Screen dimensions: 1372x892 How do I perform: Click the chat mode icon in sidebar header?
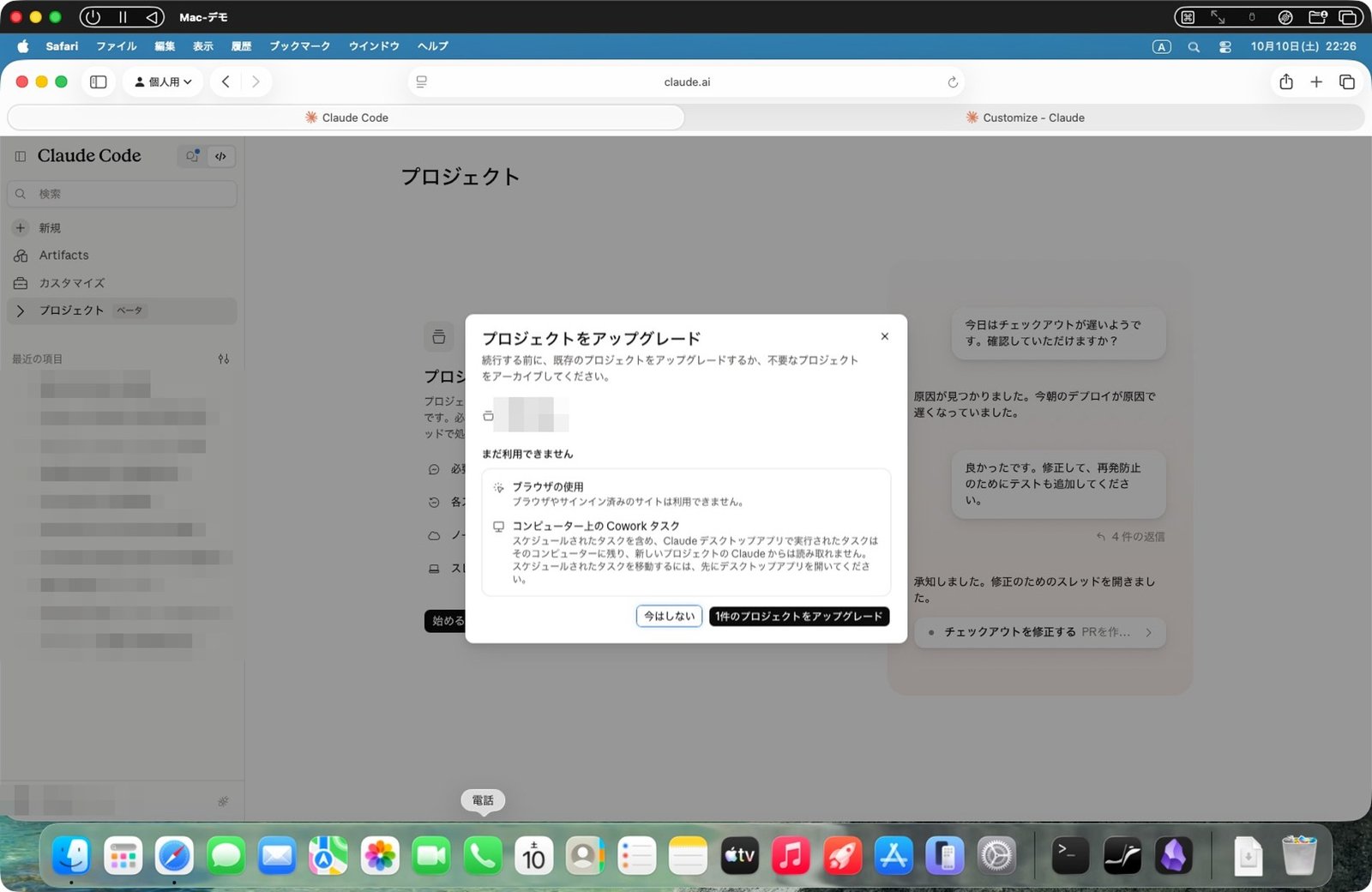[192, 156]
